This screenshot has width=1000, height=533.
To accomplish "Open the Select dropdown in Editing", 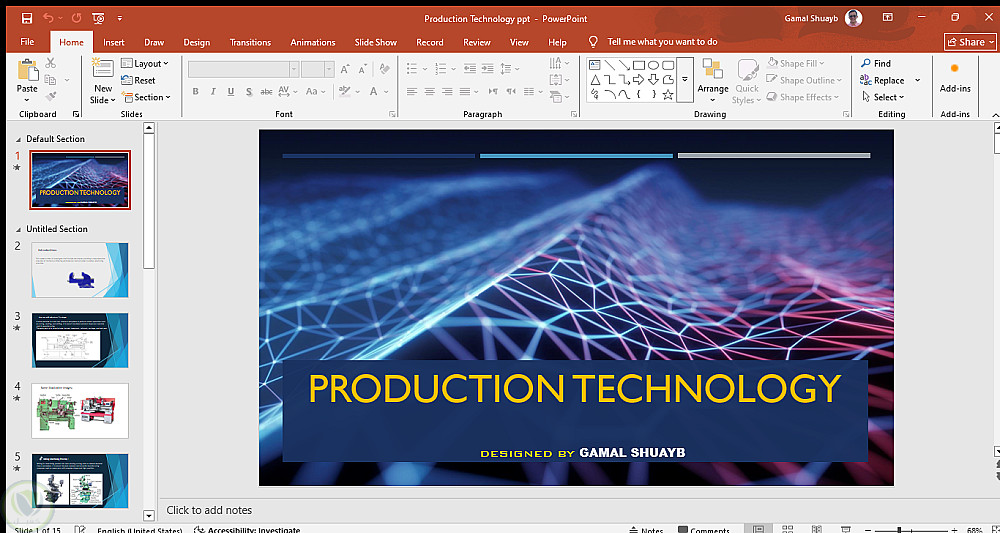I will tap(883, 97).
